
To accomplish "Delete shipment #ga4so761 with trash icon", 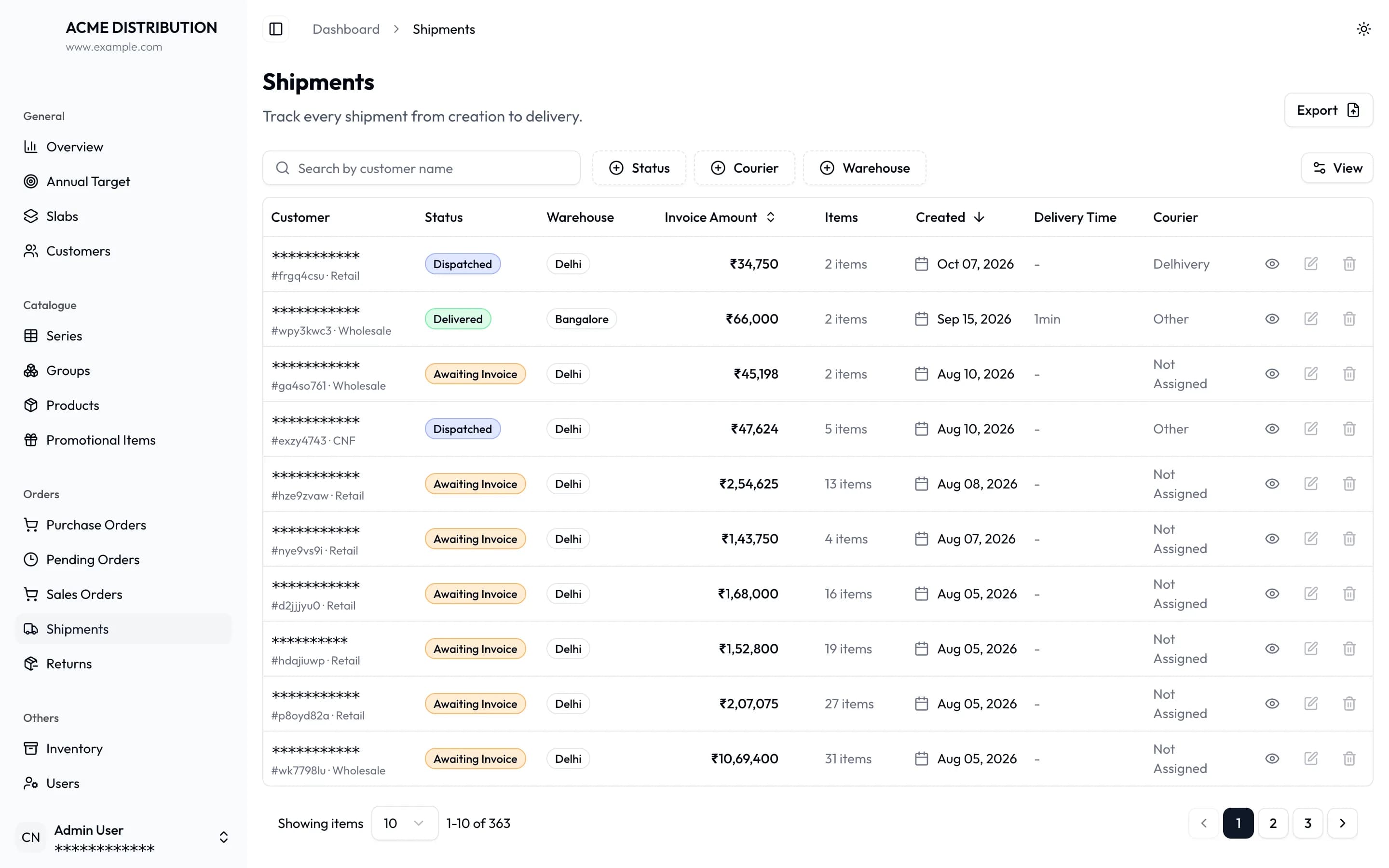I will click(x=1349, y=374).
